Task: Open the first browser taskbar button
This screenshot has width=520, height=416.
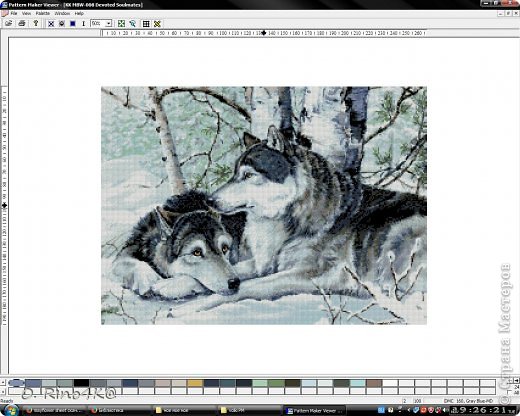Action: tap(54, 410)
